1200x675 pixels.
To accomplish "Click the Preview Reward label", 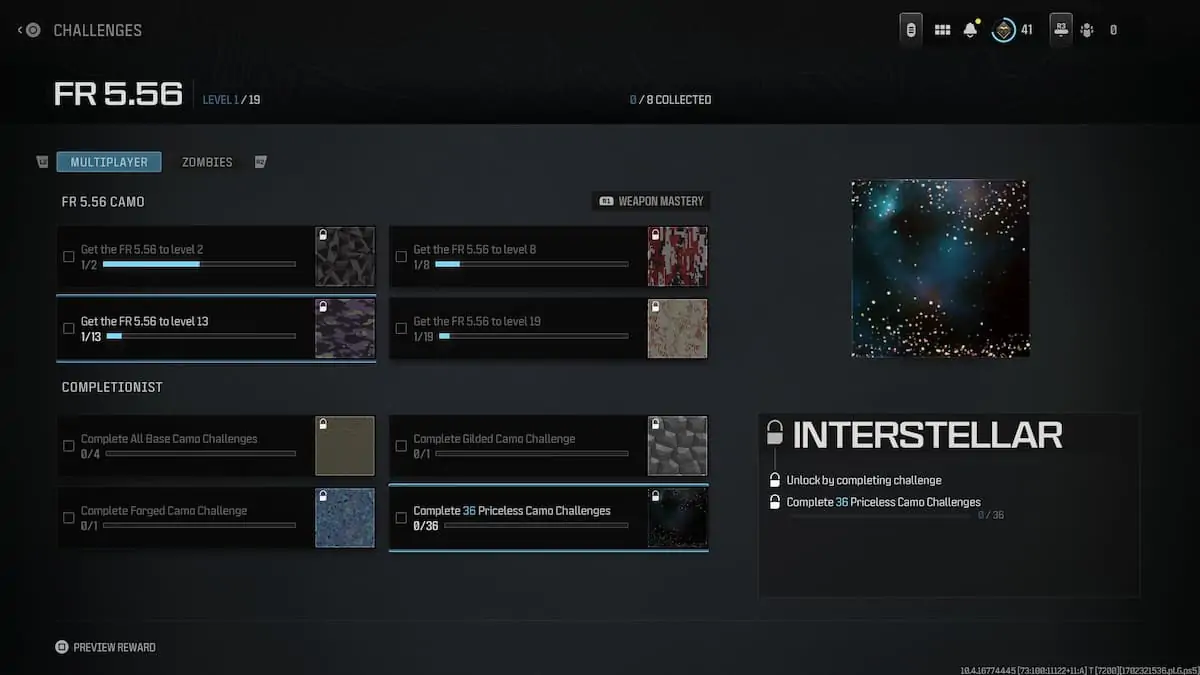I will (115, 647).
